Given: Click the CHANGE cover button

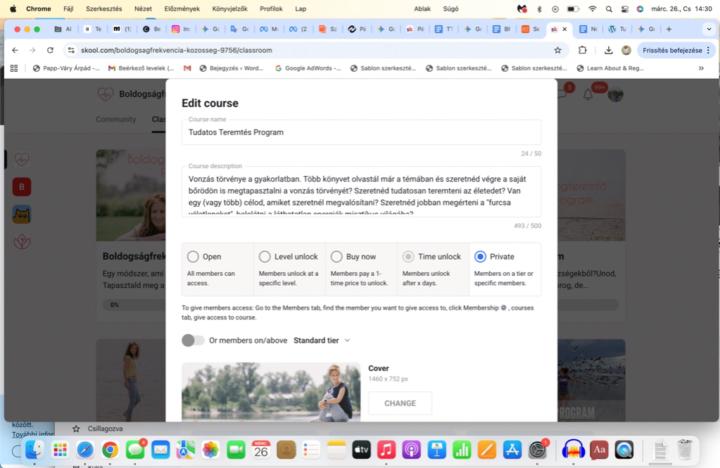Looking at the screenshot, I should pyautogui.click(x=400, y=403).
